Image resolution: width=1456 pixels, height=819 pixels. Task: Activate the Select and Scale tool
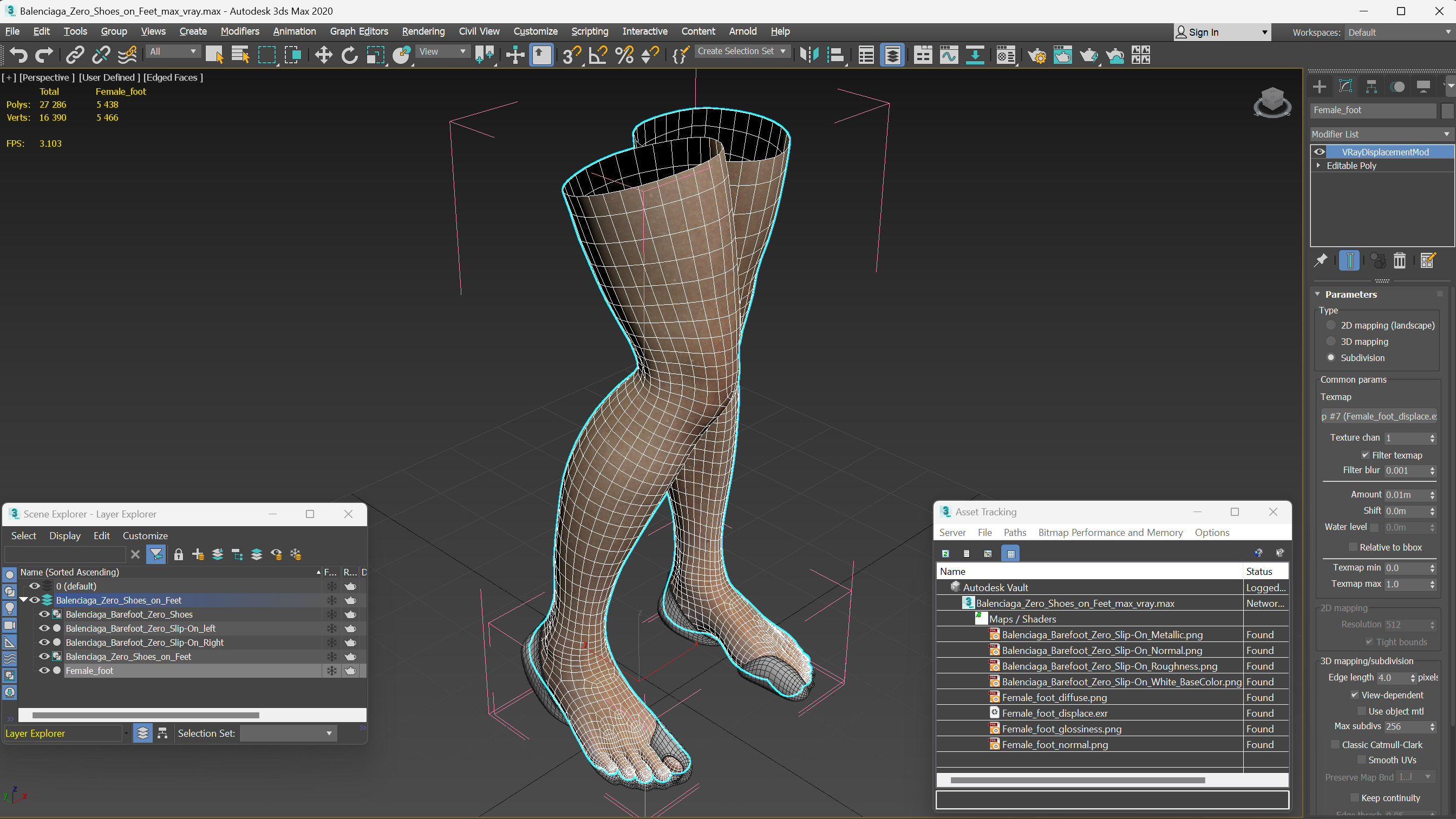pyautogui.click(x=375, y=55)
